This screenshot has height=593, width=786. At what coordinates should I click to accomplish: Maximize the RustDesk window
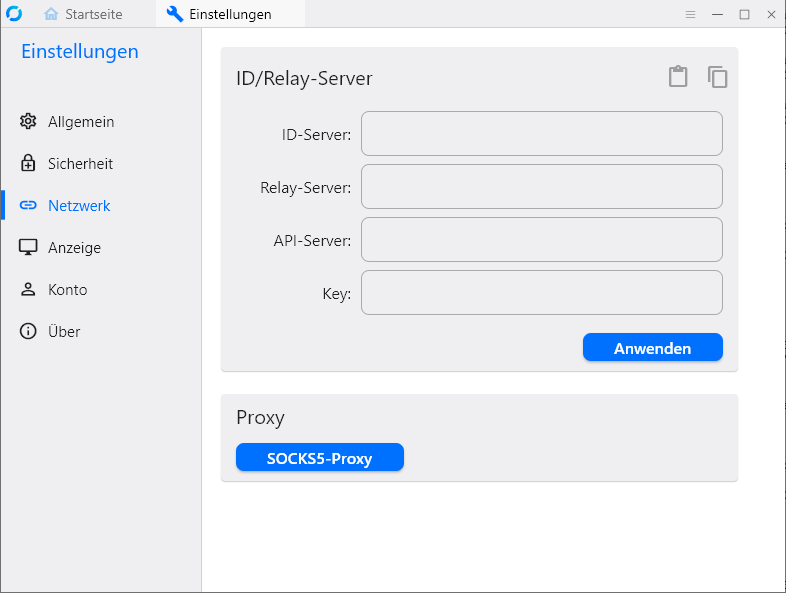tap(744, 14)
